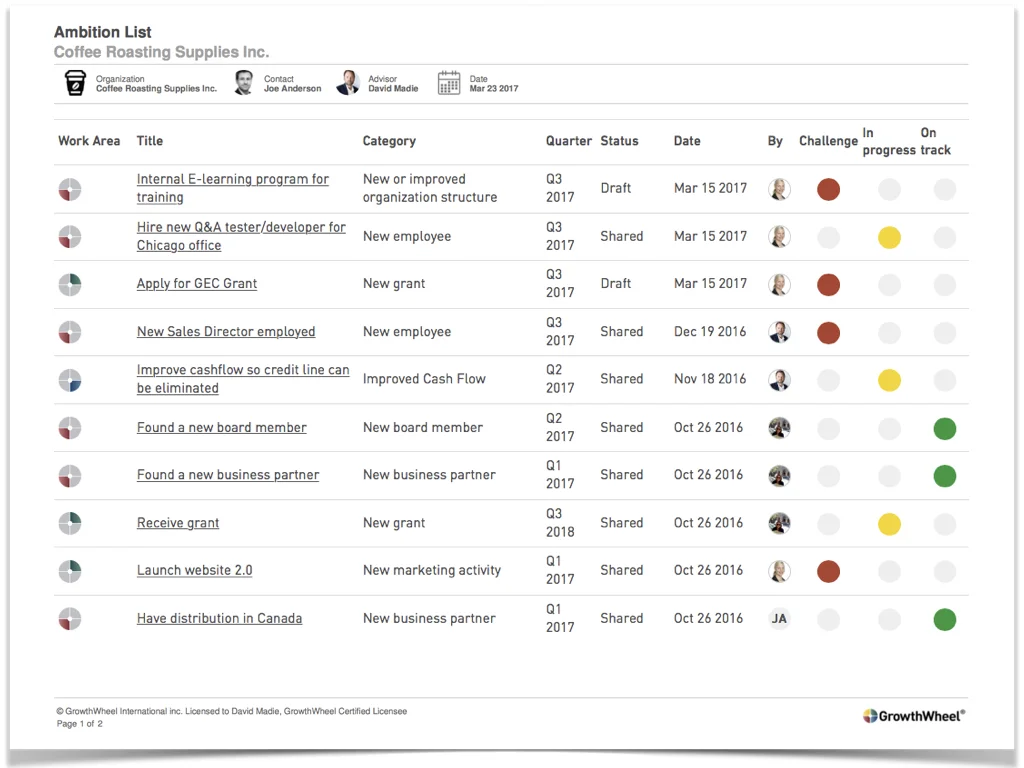The height and width of the screenshot is (768, 1024).
Task: Select yellow In progress dot for Receive grant row
Action: click(889, 524)
